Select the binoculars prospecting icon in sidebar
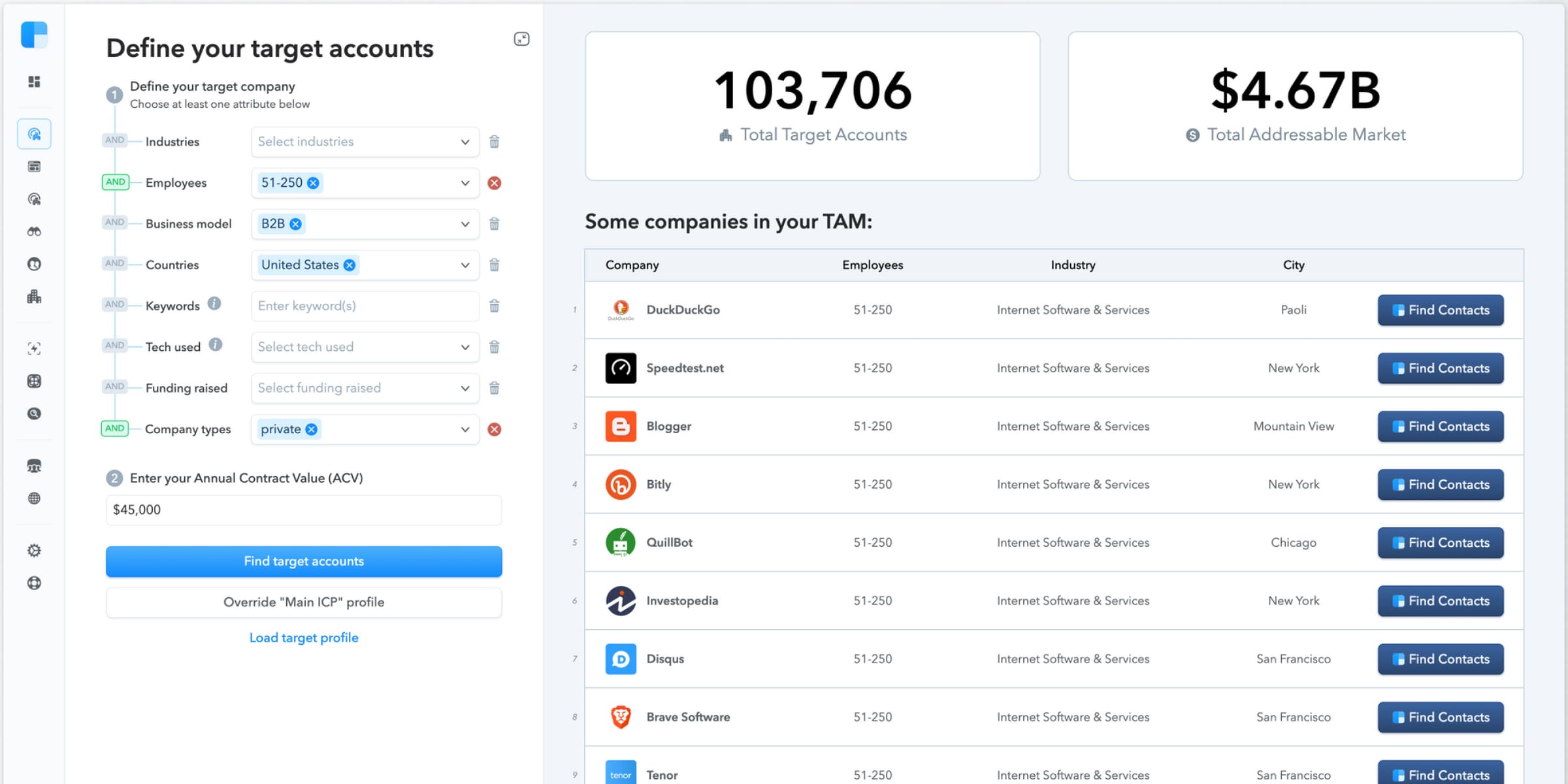Image resolution: width=1568 pixels, height=784 pixels. (35, 231)
